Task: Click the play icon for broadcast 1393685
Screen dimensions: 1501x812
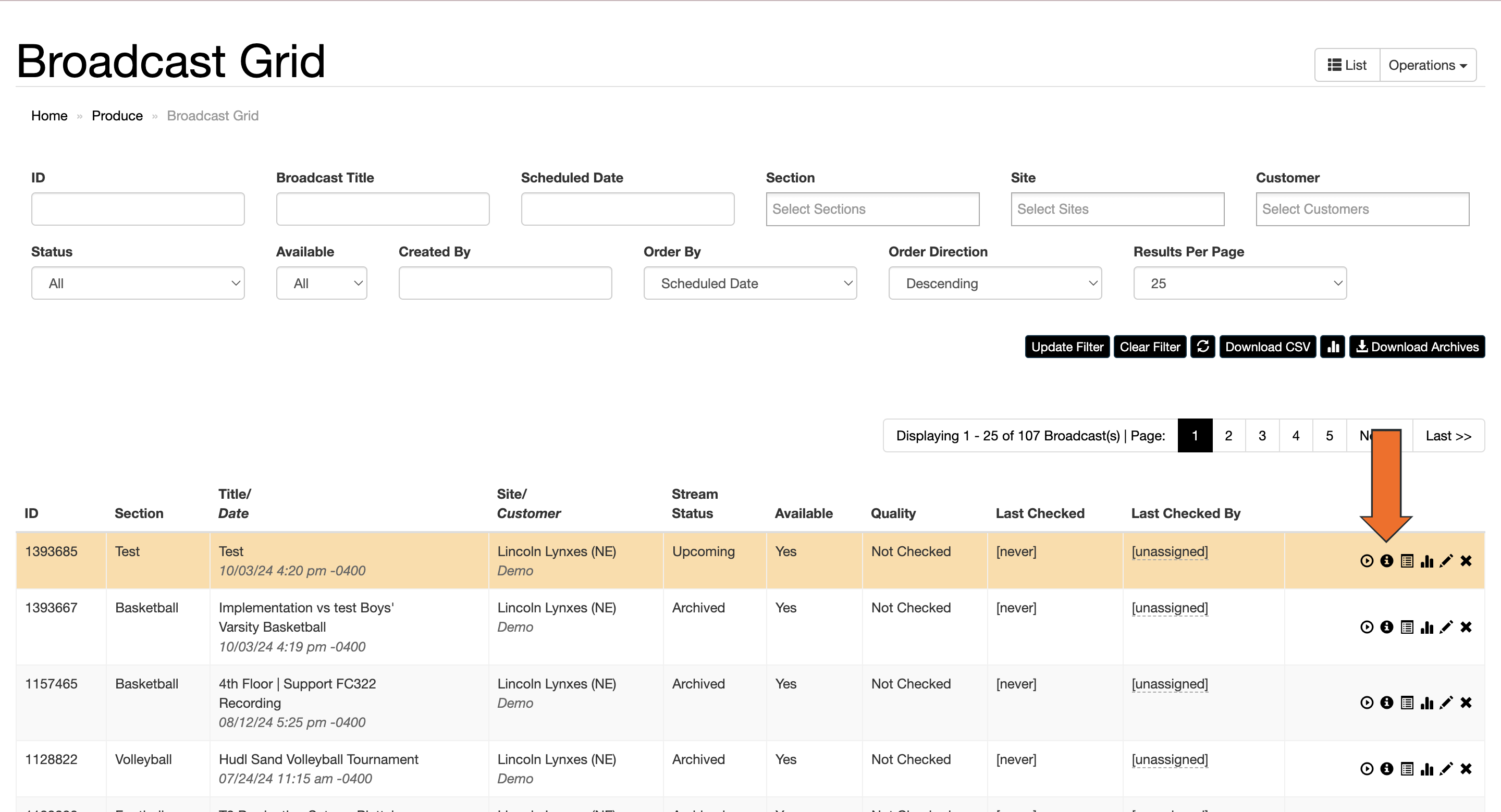Action: tap(1367, 561)
